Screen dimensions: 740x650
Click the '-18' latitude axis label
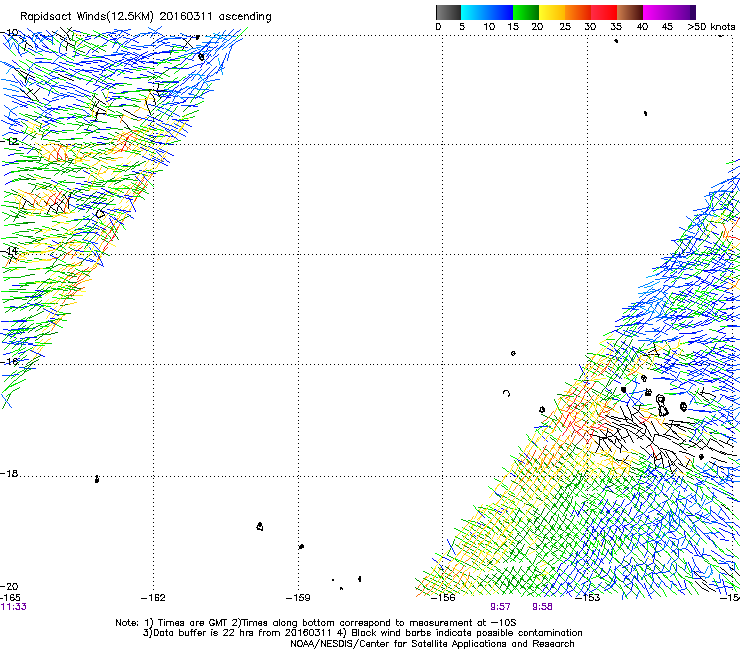9,473
